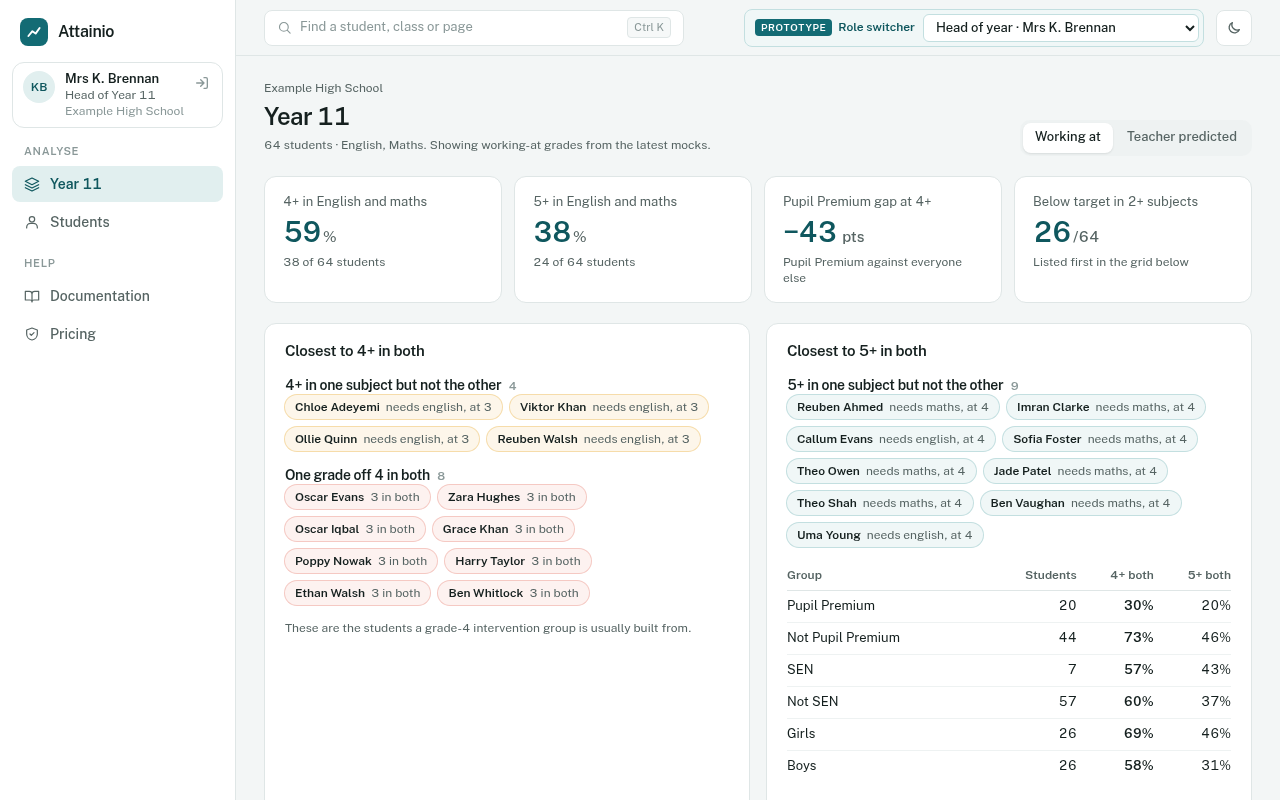
Task: Select Poppy Nowak's chip
Action: click(361, 561)
